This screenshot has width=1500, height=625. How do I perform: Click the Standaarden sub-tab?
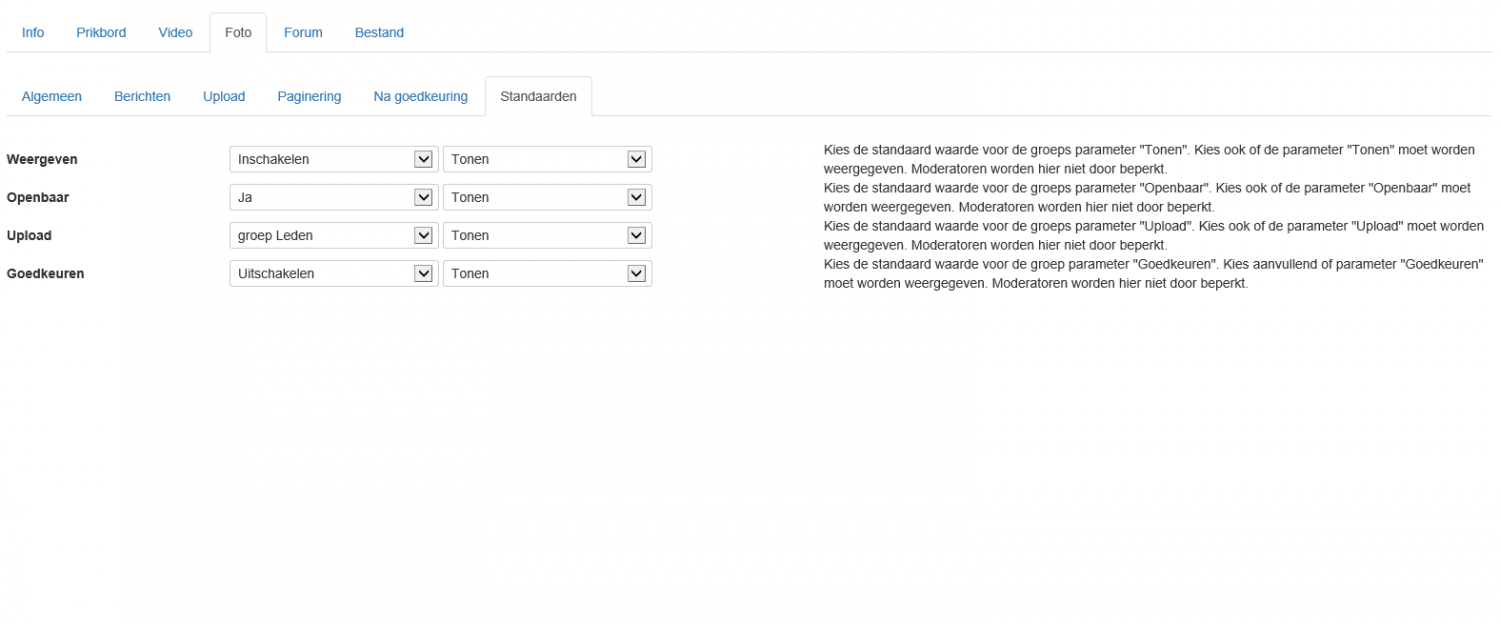(x=538, y=96)
